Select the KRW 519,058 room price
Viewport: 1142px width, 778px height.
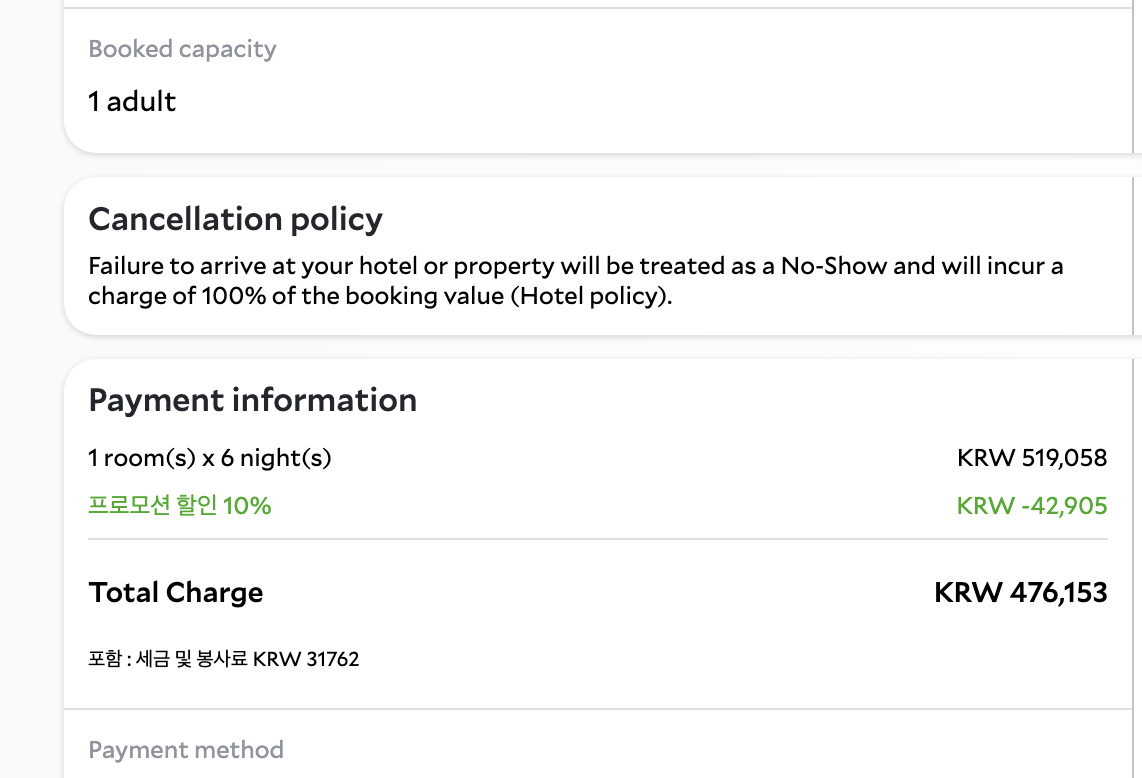[x=1031, y=458]
